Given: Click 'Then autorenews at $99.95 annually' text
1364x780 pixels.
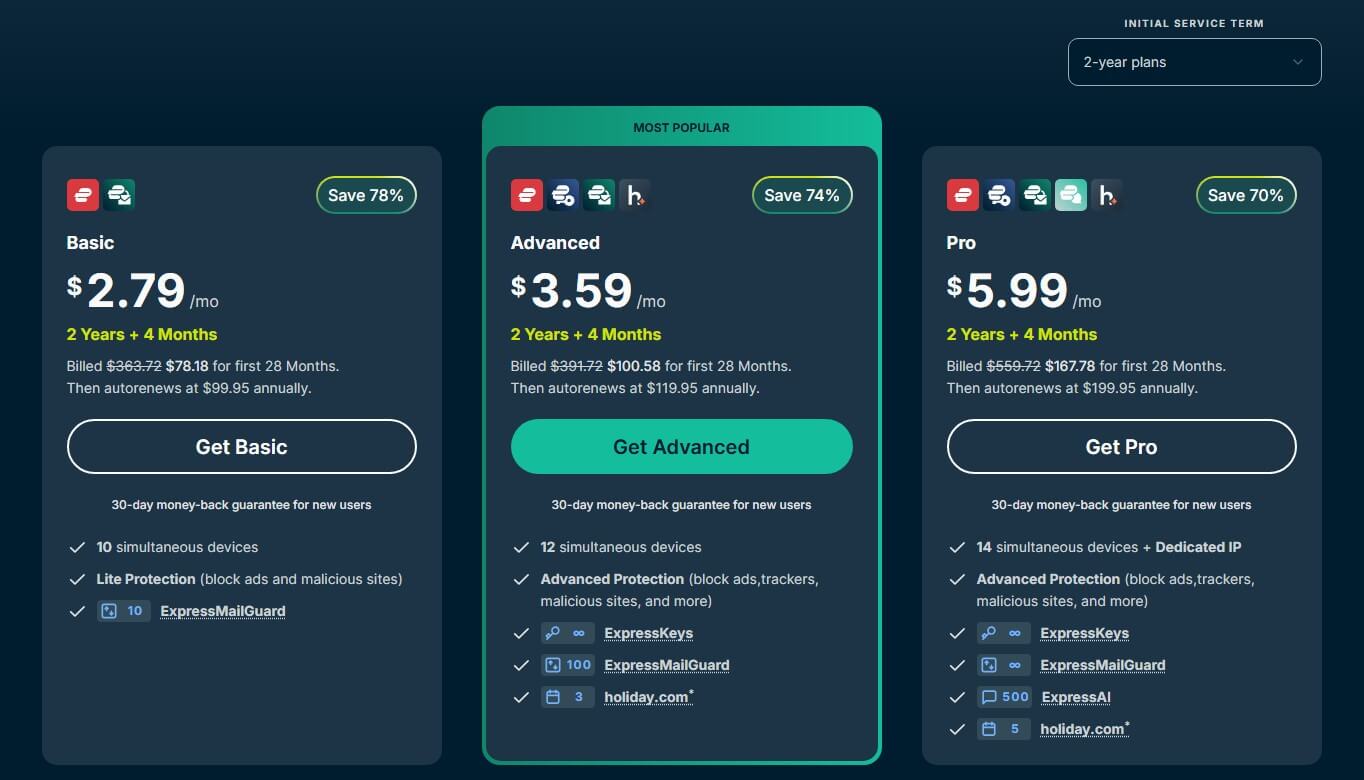Looking at the screenshot, I should (189, 388).
